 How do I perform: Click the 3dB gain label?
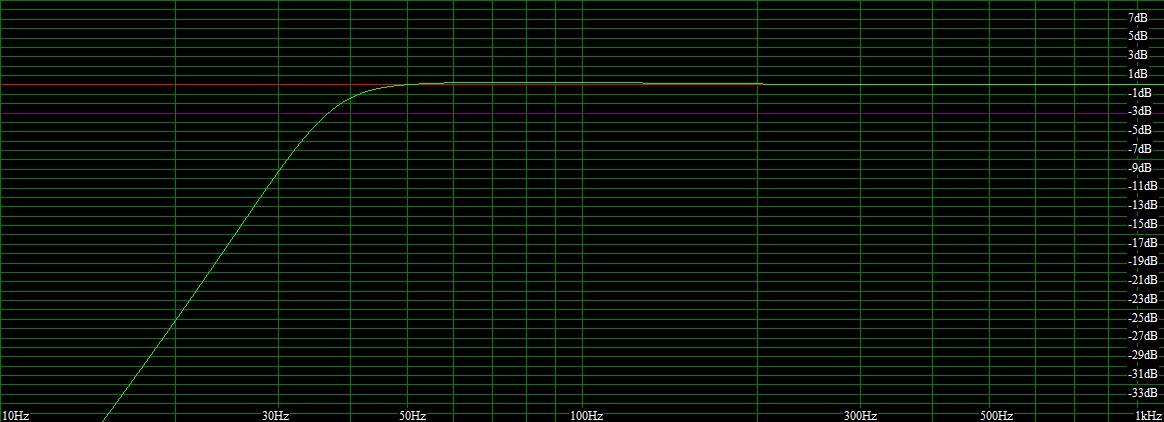coord(1137,55)
